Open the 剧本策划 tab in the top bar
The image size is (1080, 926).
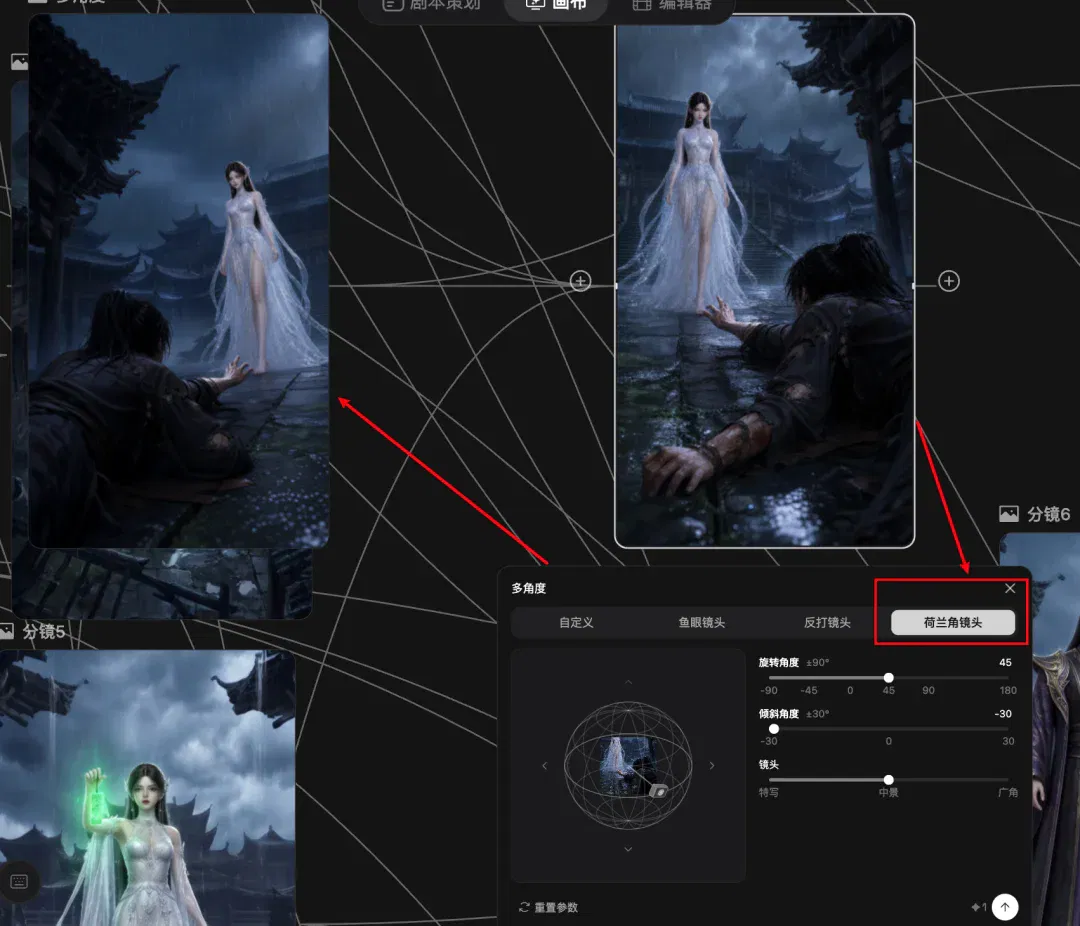tap(432, 6)
